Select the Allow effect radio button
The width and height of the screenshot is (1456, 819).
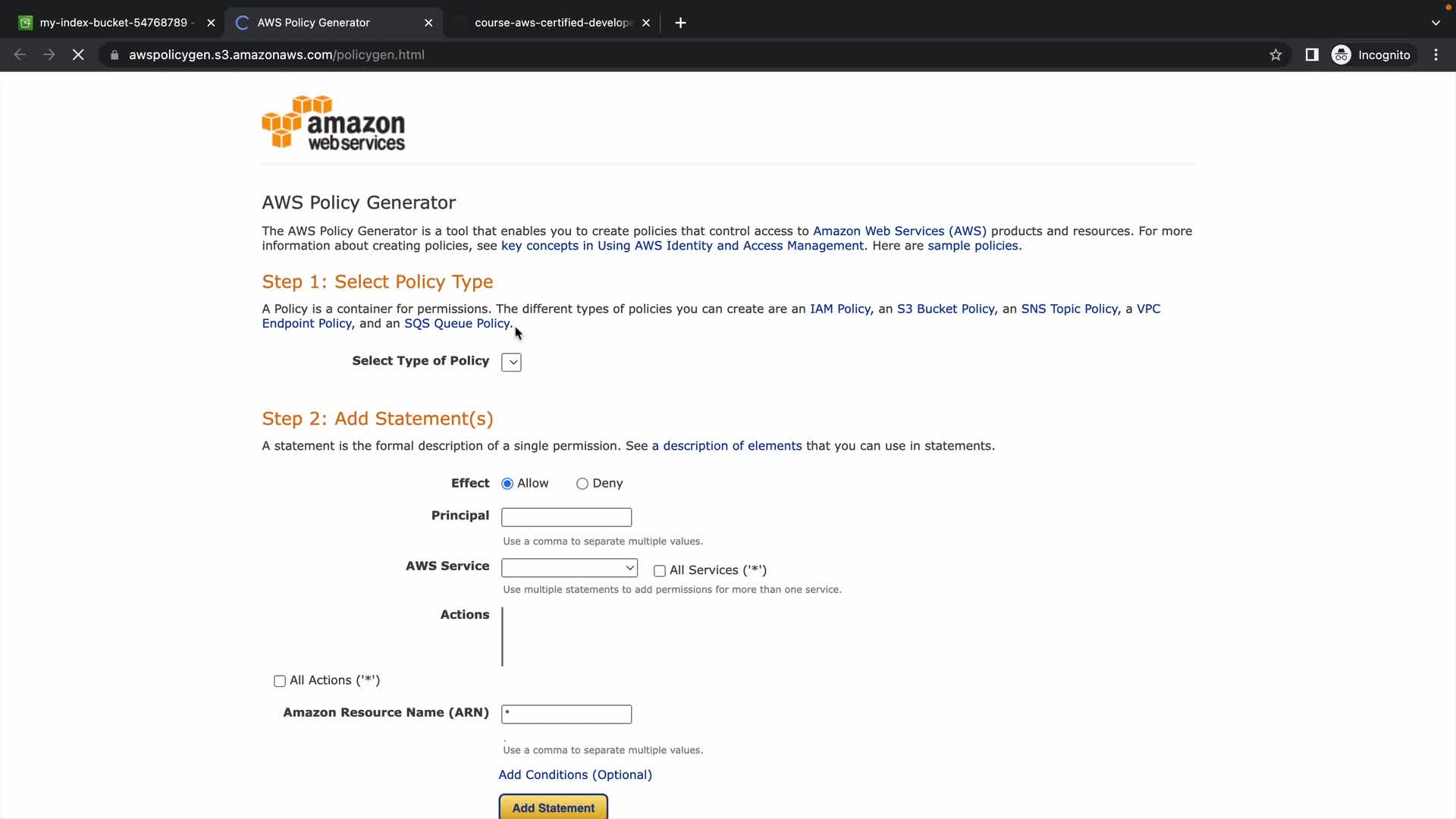(x=507, y=484)
